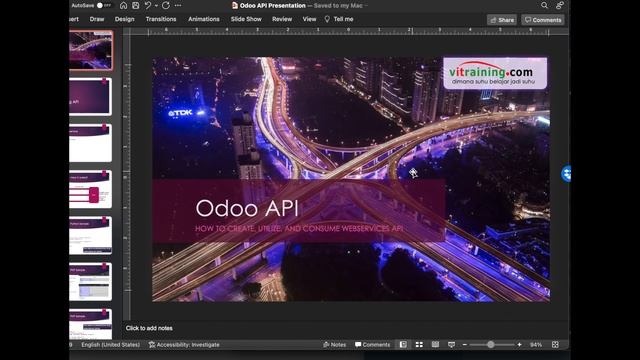Select the second slide thumbnail

tap(90, 97)
